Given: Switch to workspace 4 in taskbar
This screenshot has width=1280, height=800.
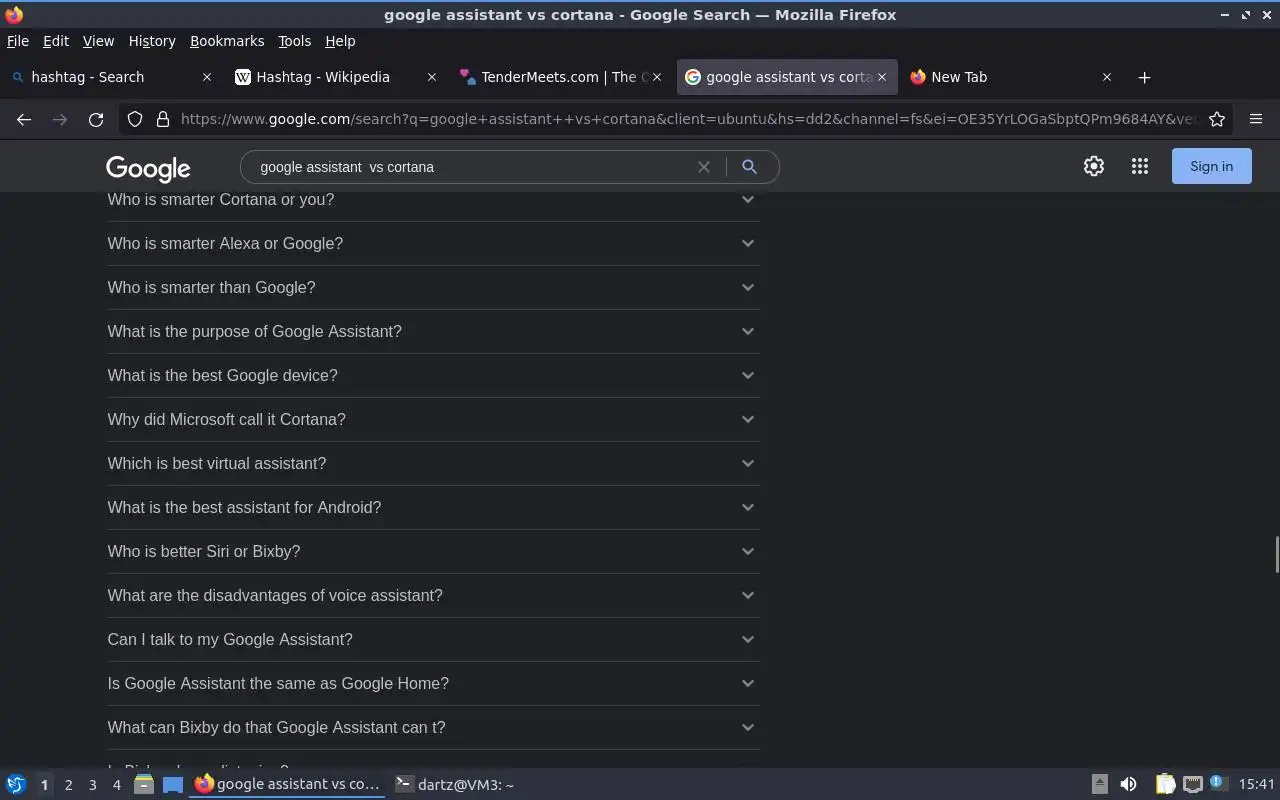Looking at the screenshot, I should click(116, 785).
